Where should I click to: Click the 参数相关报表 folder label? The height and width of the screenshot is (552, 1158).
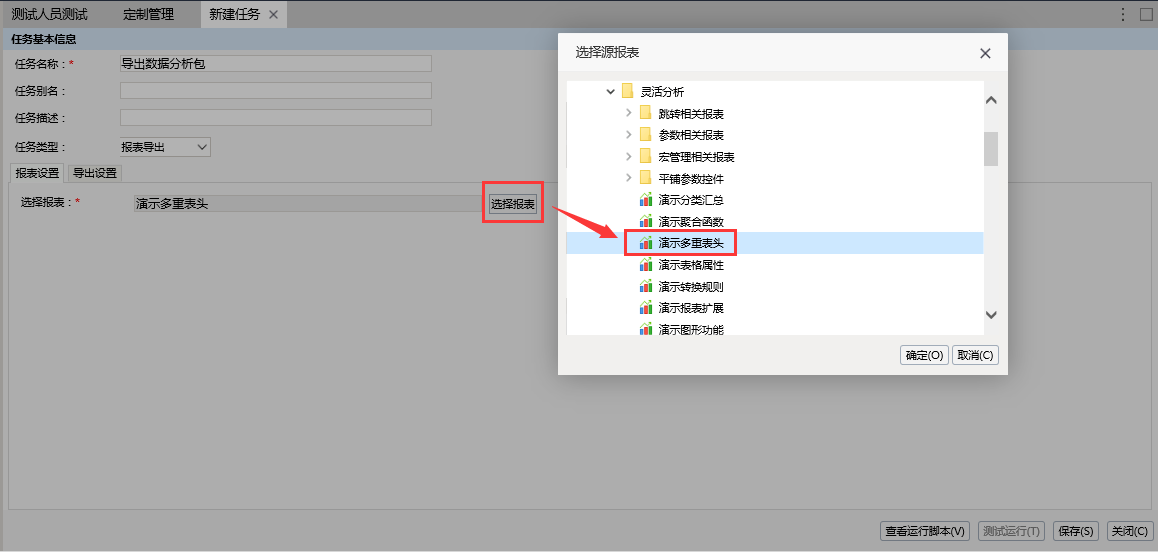click(691, 134)
